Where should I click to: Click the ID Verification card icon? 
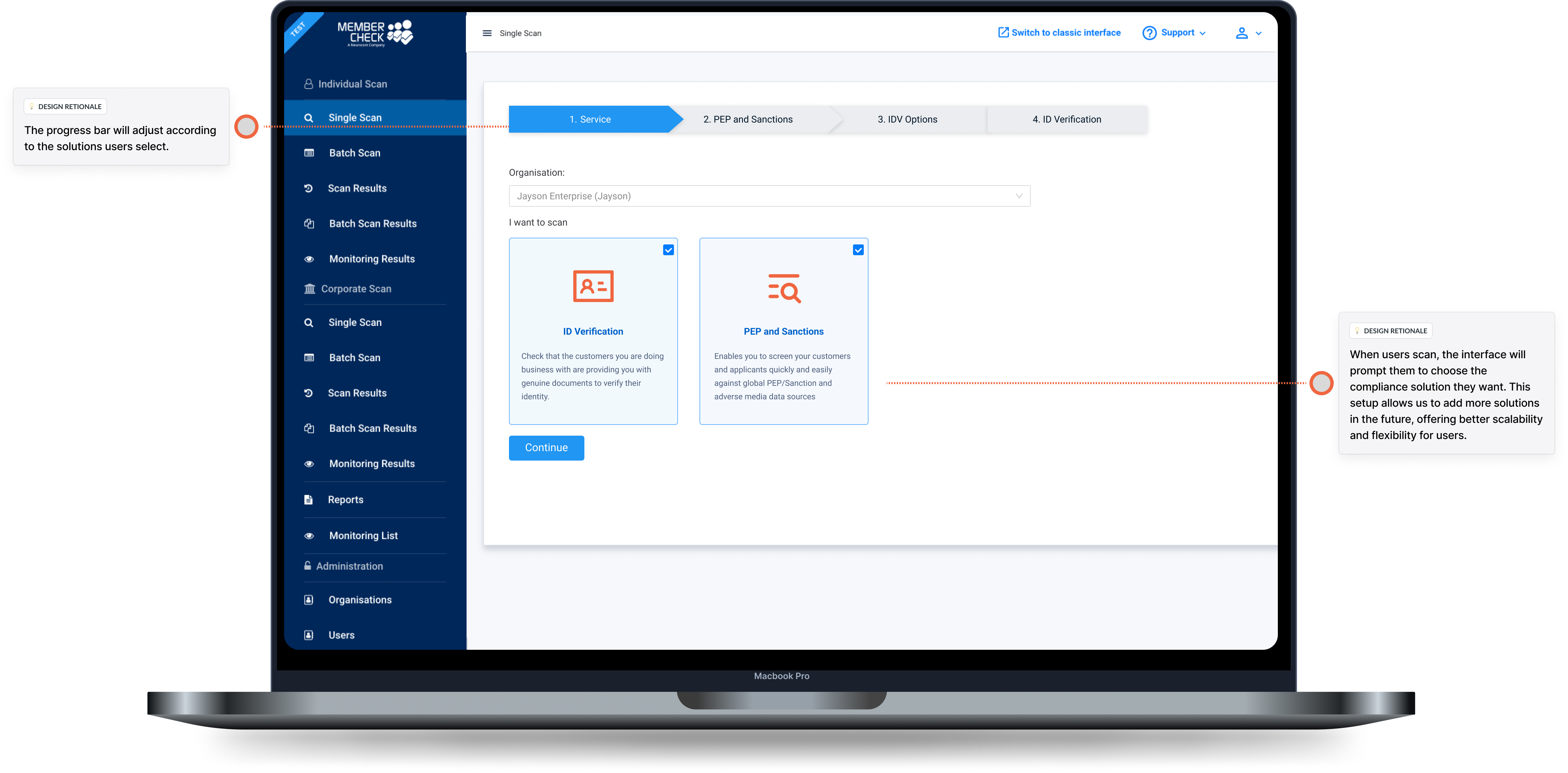click(x=593, y=286)
